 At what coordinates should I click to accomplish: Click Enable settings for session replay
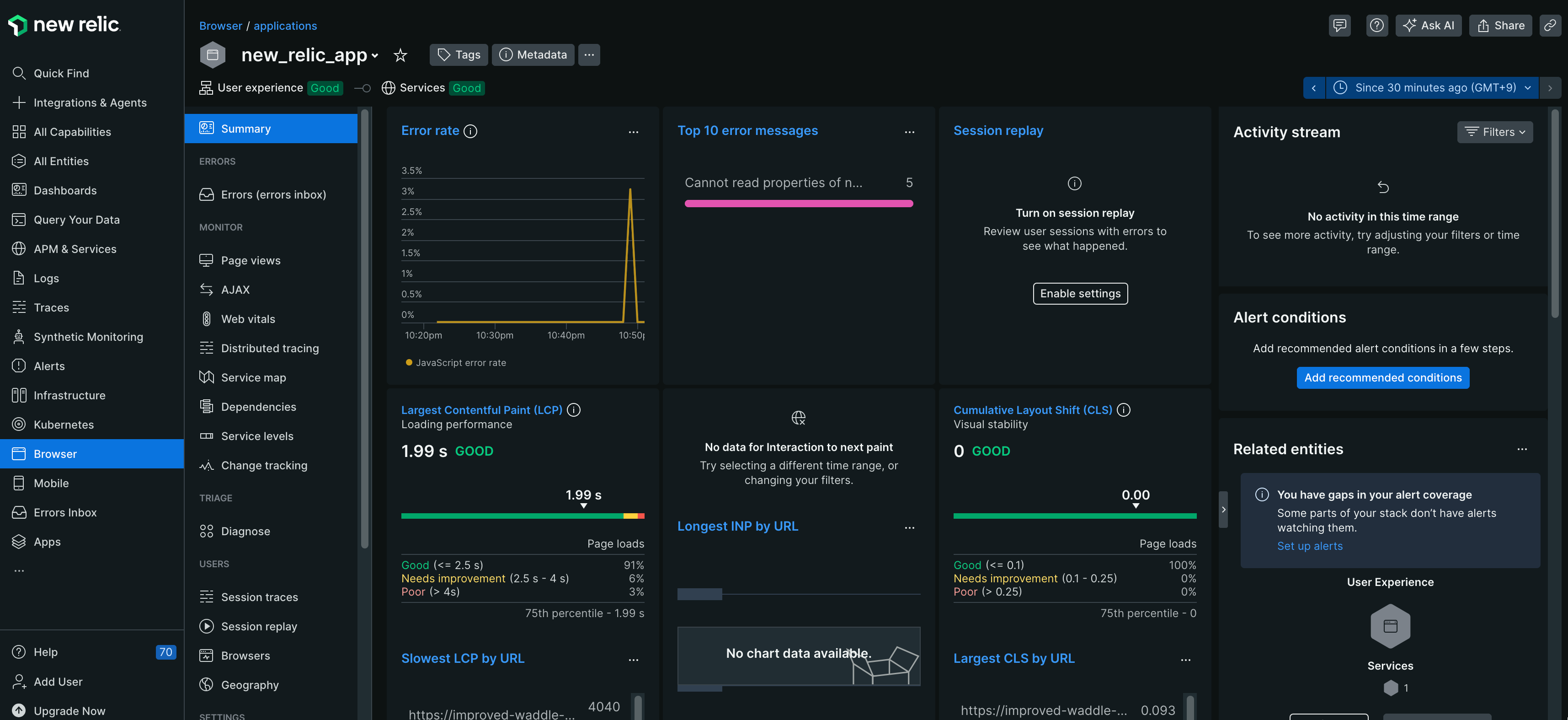click(x=1080, y=293)
